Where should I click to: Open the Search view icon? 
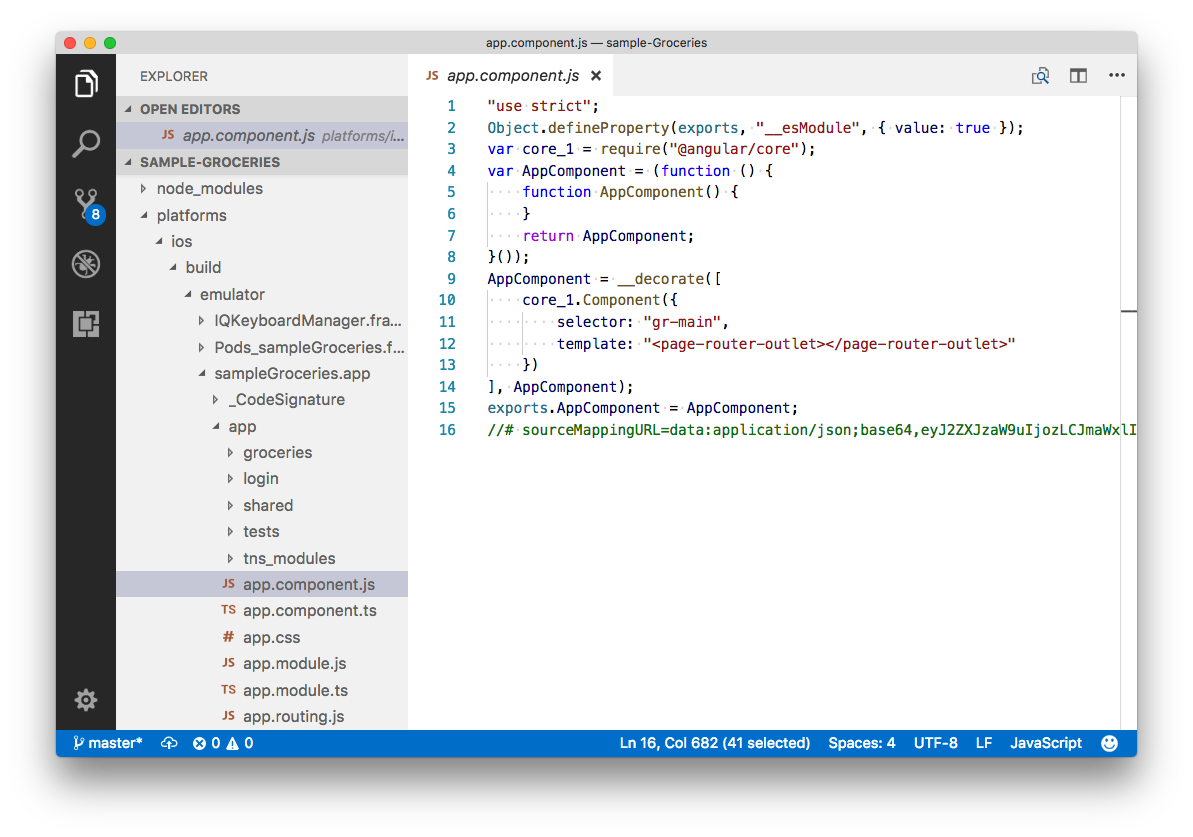click(x=86, y=144)
